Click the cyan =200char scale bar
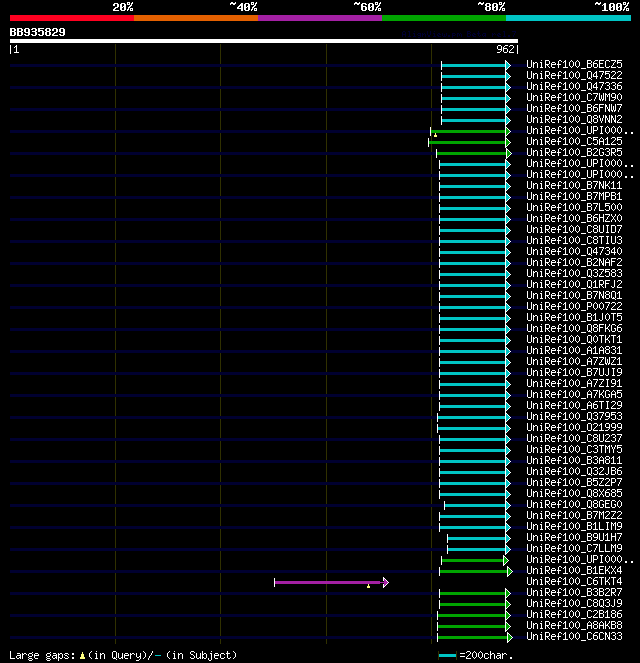Viewport: 640px width, 663px height. (x=447, y=656)
